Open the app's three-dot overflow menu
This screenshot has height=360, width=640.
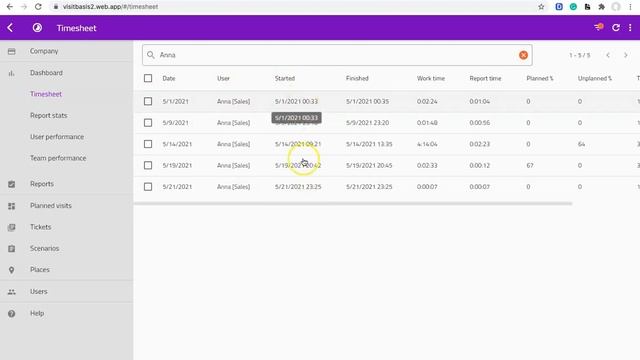[630, 28]
